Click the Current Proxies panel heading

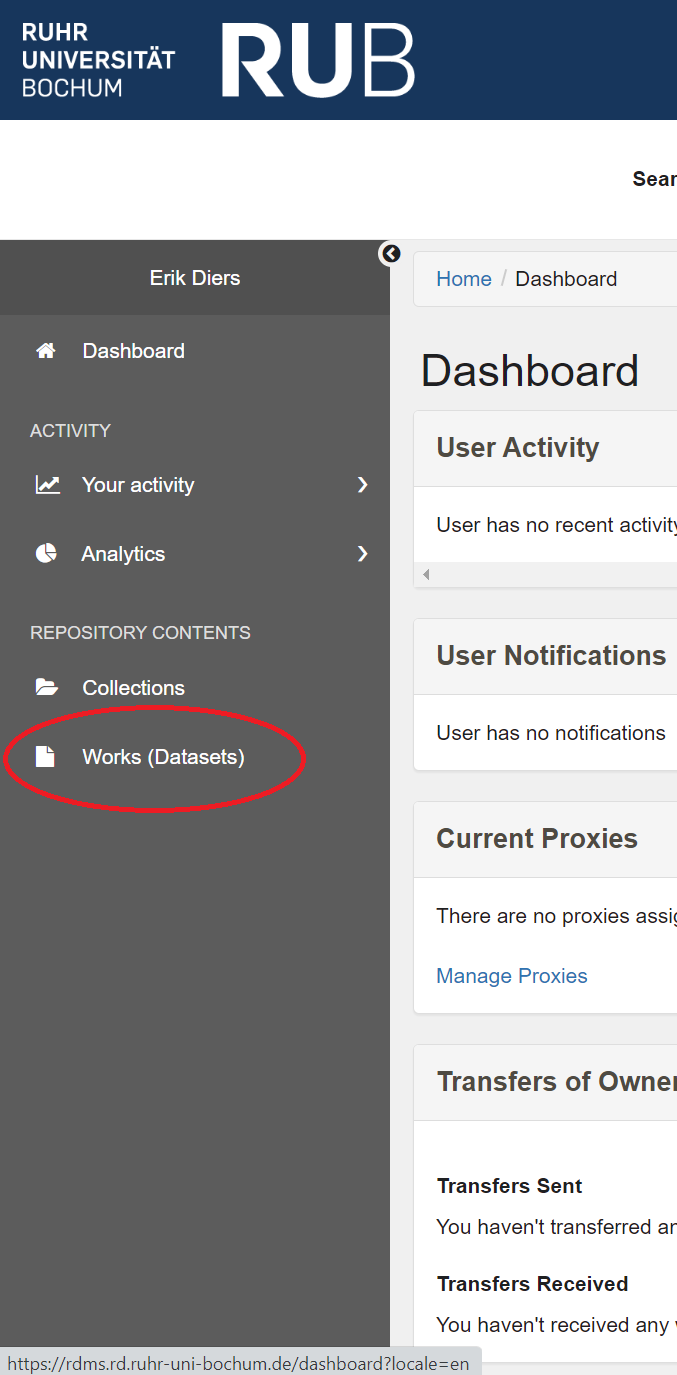[537, 839]
